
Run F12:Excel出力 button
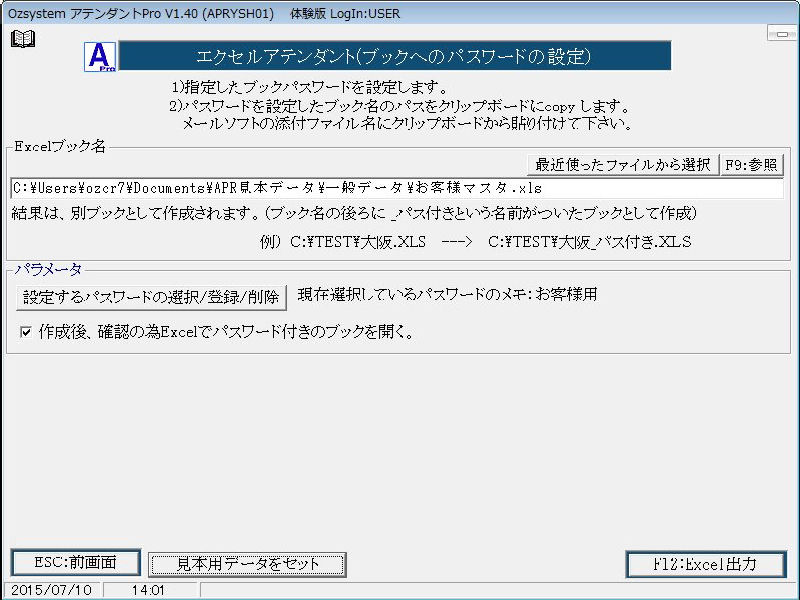coord(706,564)
